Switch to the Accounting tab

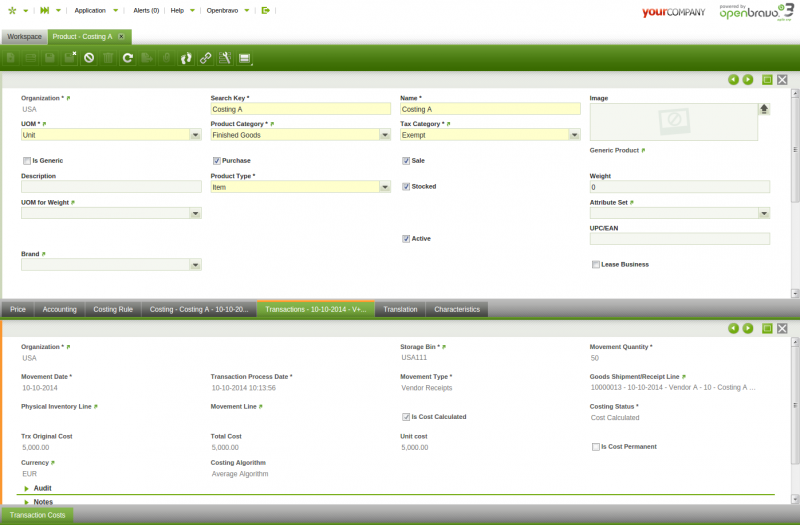pyautogui.click(x=60, y=309)
